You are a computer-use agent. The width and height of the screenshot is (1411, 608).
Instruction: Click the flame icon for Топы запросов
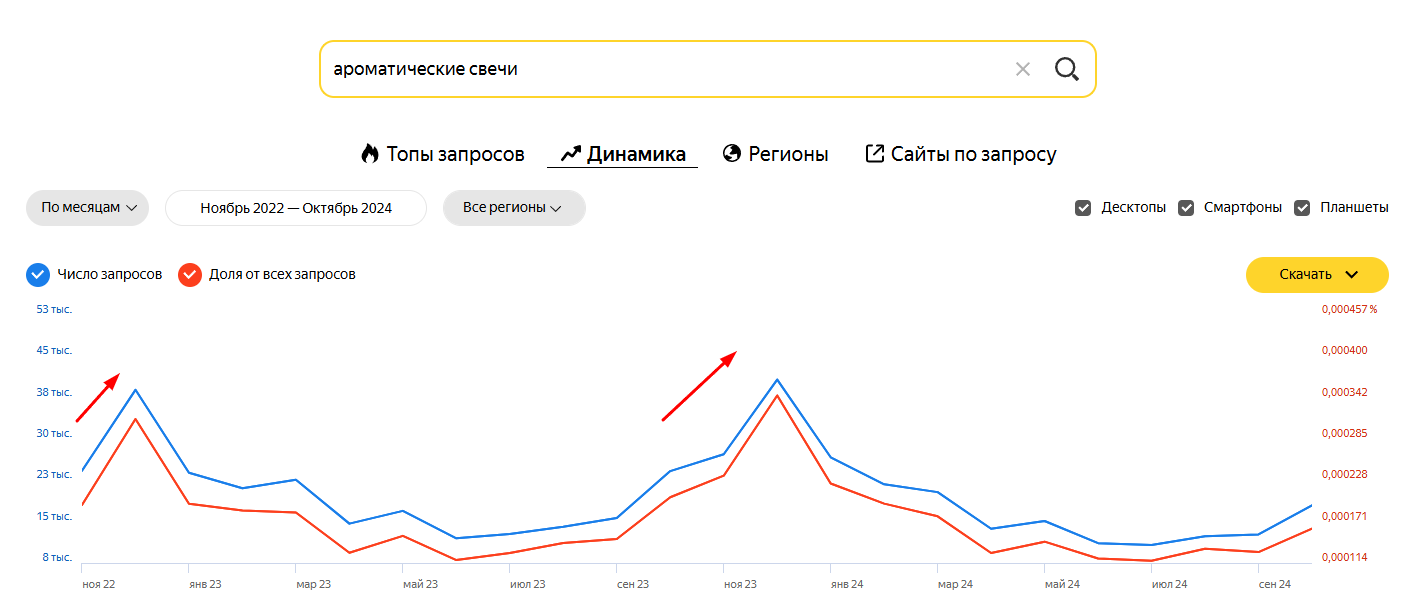[370, 154]
